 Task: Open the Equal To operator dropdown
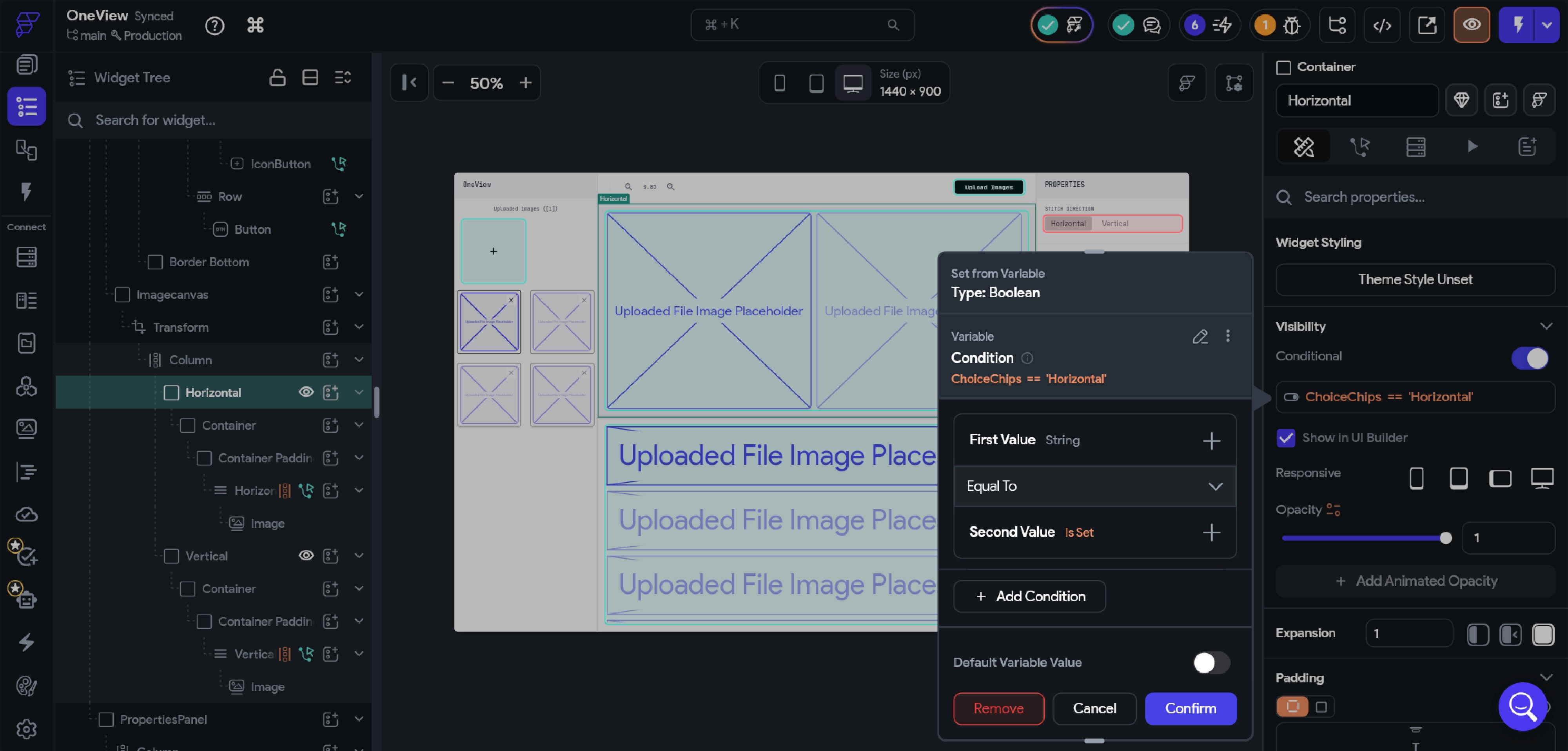[x=1094, y=486]
